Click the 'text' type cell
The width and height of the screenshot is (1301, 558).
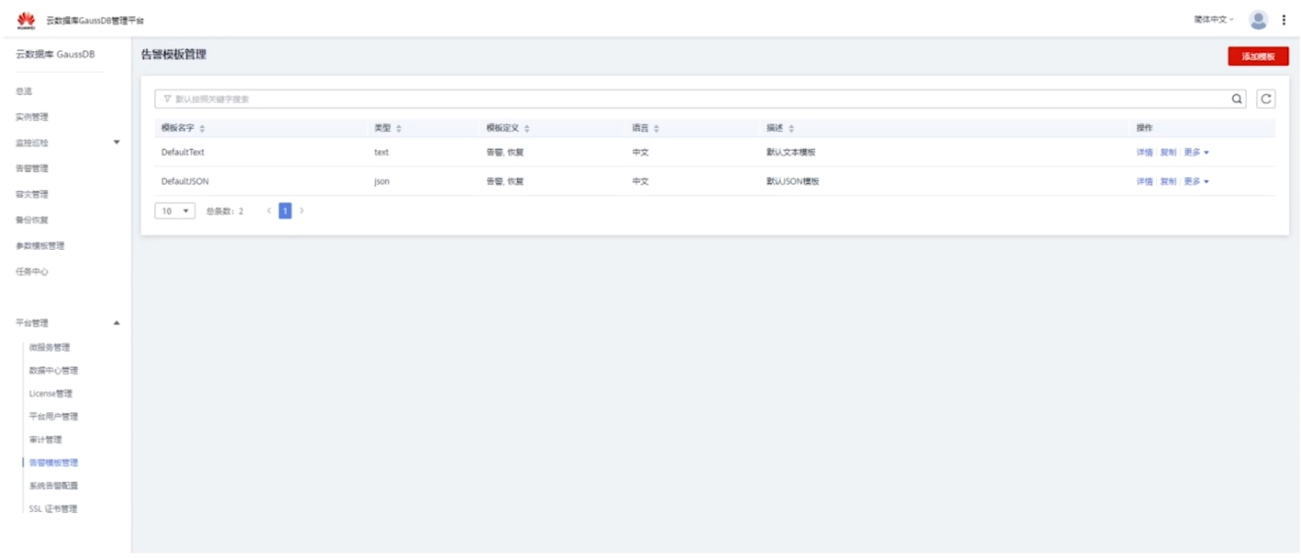(381, 153)
